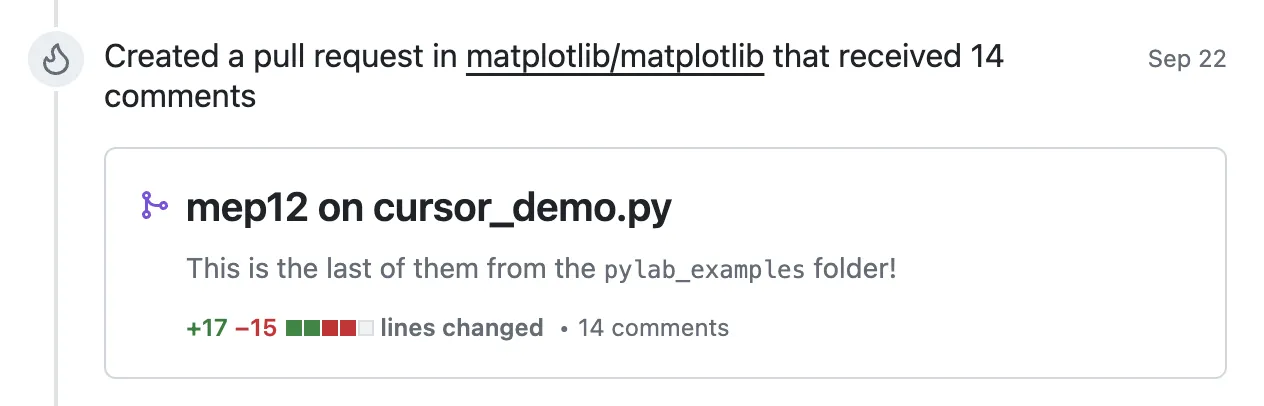Click the Sep 22 date label
The width and height of the screenshot is (1264, 406).
1186,59
